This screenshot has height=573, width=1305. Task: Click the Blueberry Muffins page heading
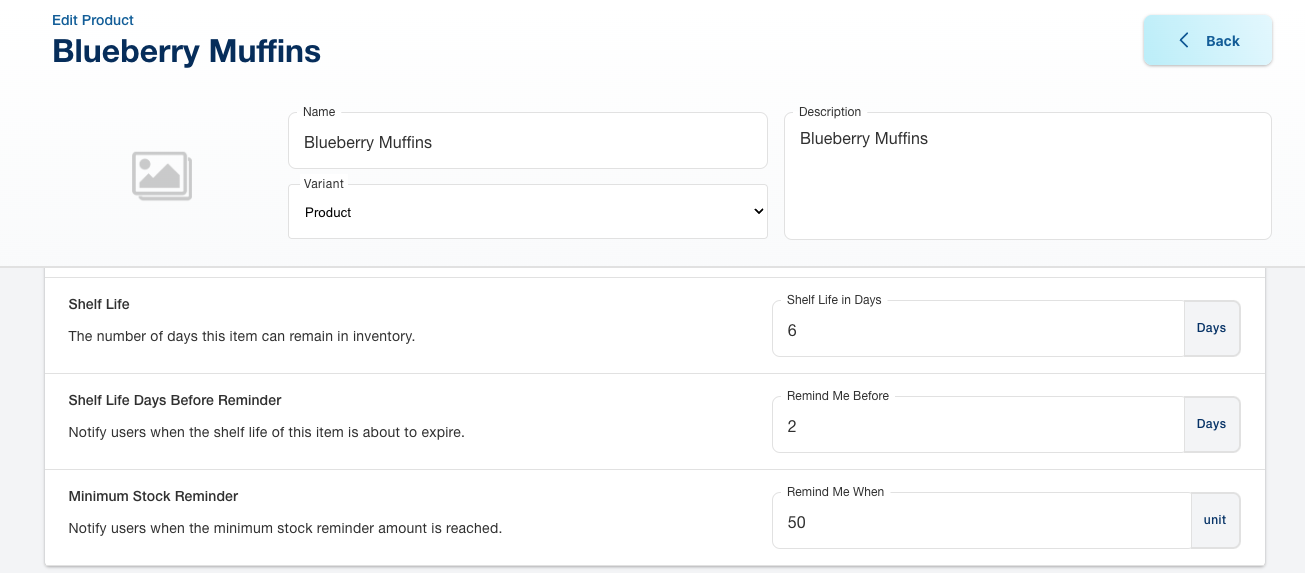pyautogui.click(x=187, y=51)
